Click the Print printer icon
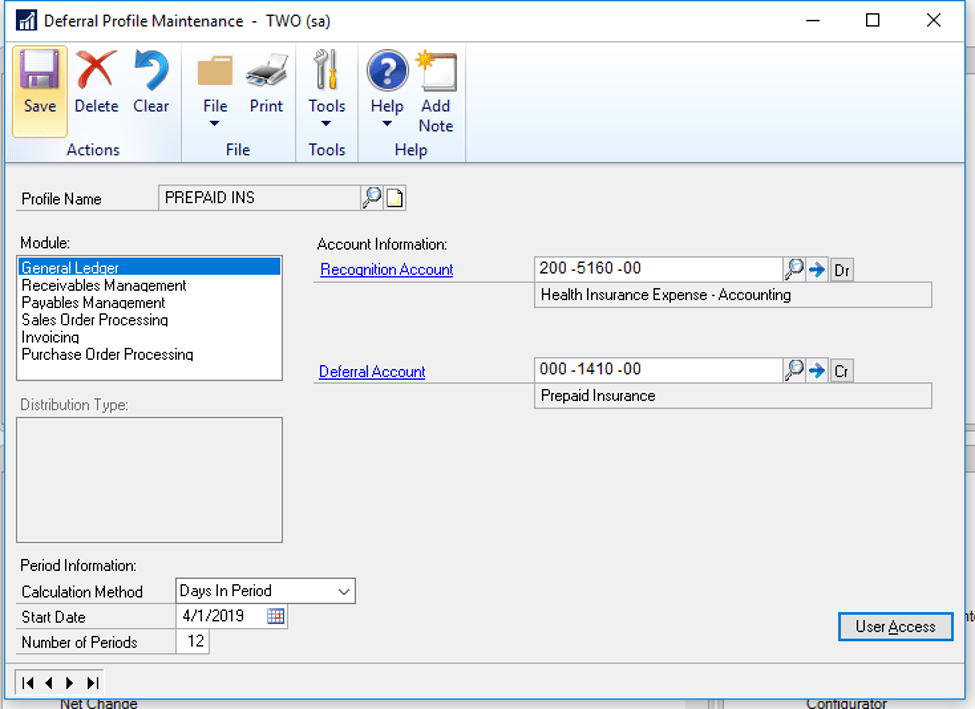 [x=266, y=73]
